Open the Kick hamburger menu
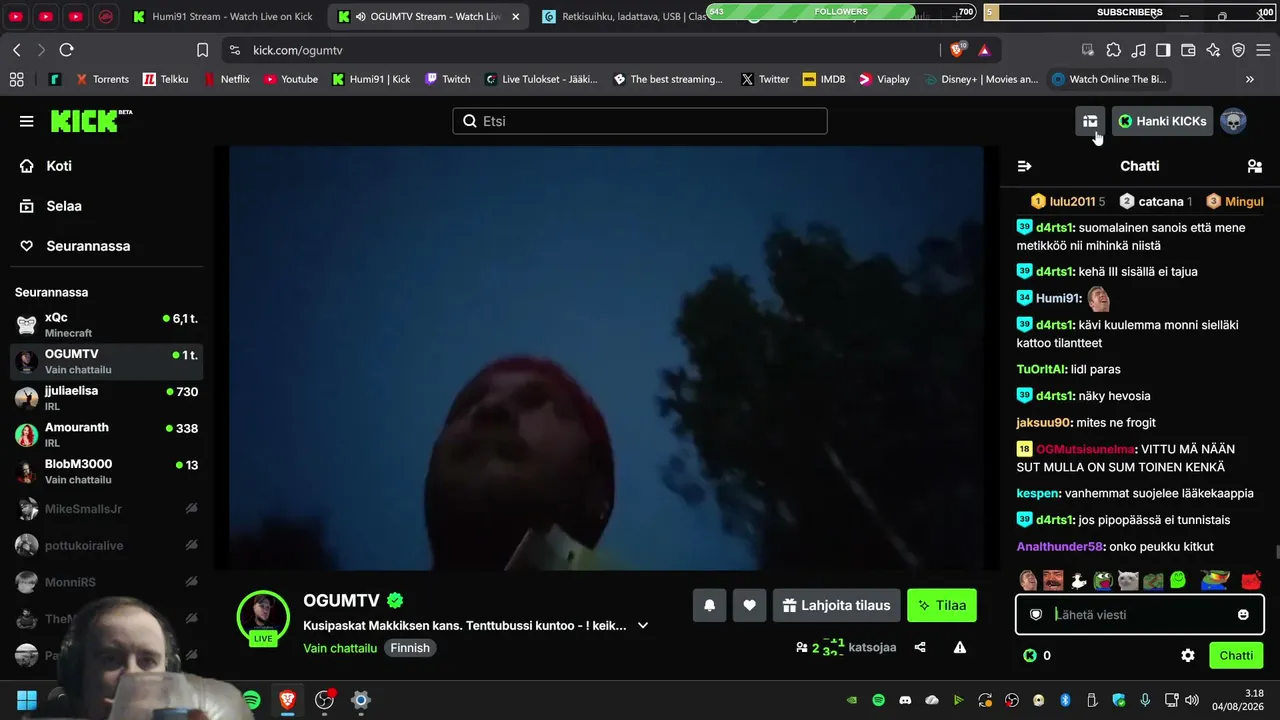 (26, 121)
